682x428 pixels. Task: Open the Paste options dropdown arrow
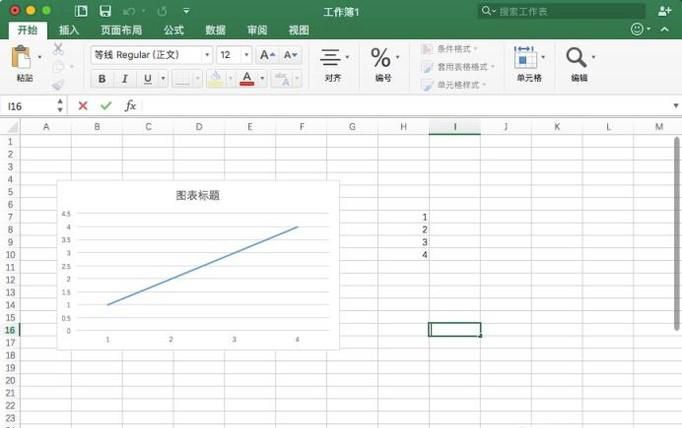click(40, 57)
